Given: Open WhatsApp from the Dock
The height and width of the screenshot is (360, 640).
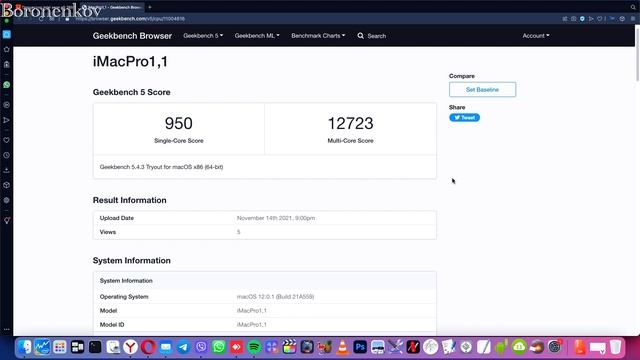Looking at the screenshot, I should tap(219, 347).
